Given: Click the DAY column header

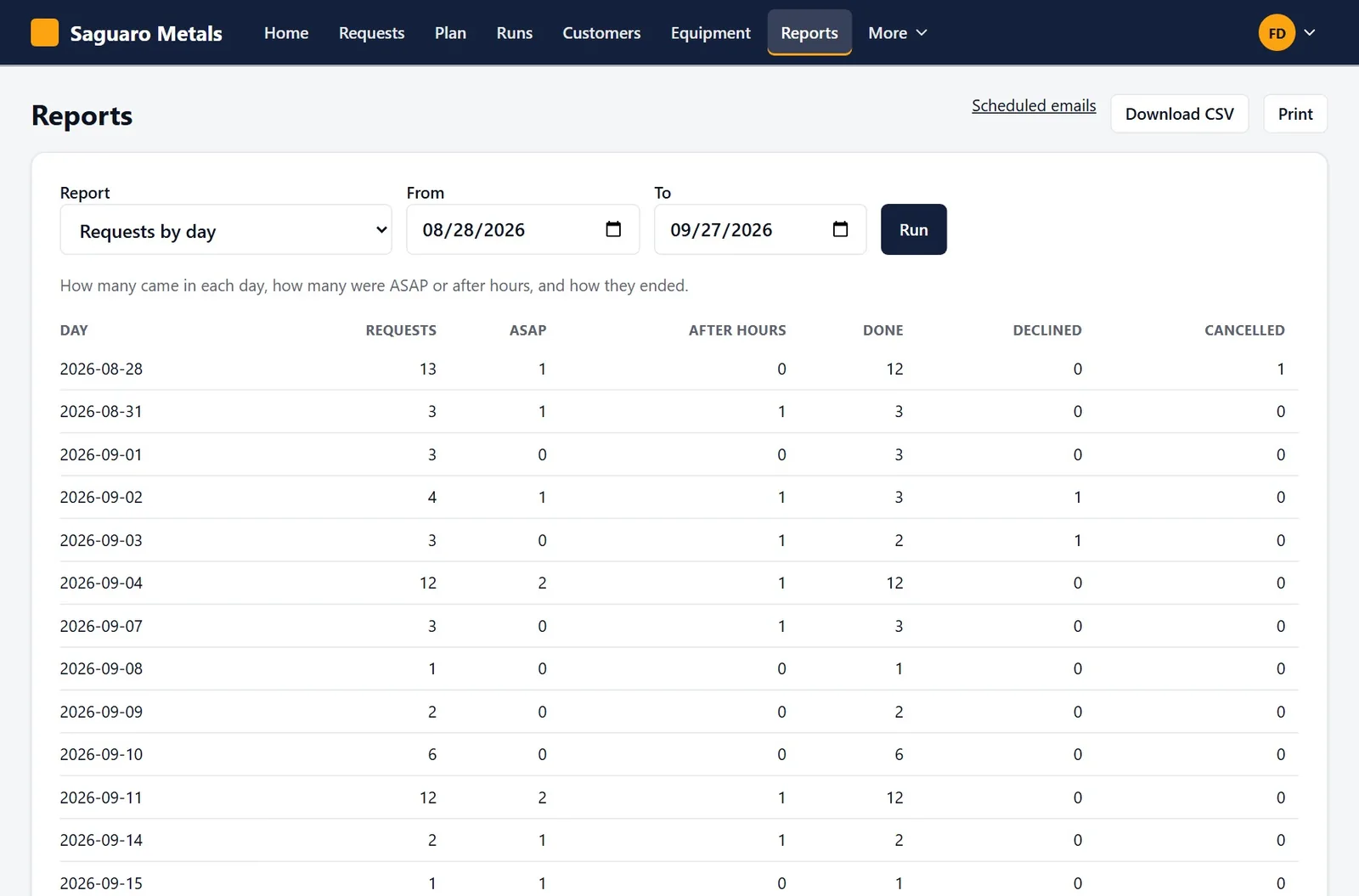Looking at the screenshot, I should tap(74, 330).
